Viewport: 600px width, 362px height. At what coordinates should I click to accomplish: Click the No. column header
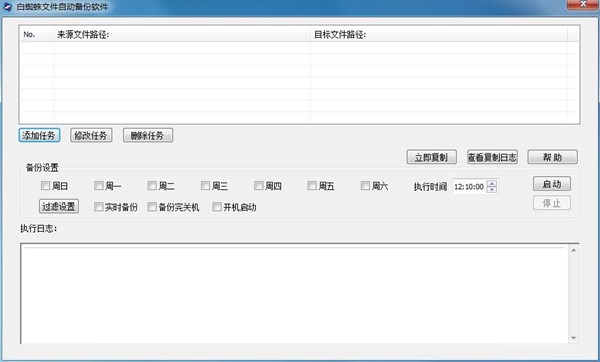37,34
